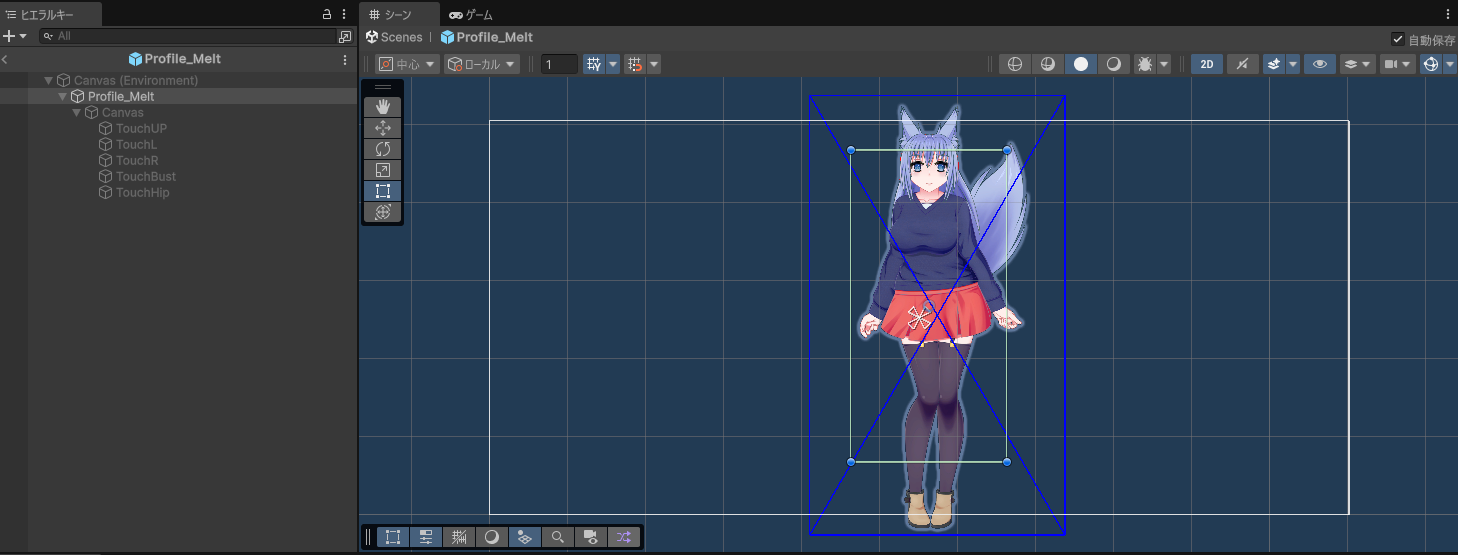
Task: Click the Scenes breadcrumb link
Action: point(401,37)
